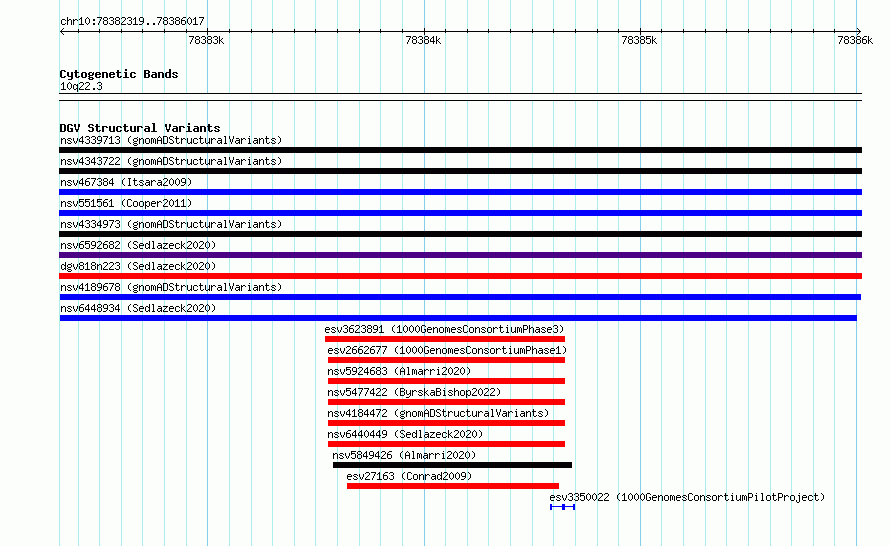Select the red bar for dgv818n223
This screenshot has height=546, width=890.
pos(460,276)
